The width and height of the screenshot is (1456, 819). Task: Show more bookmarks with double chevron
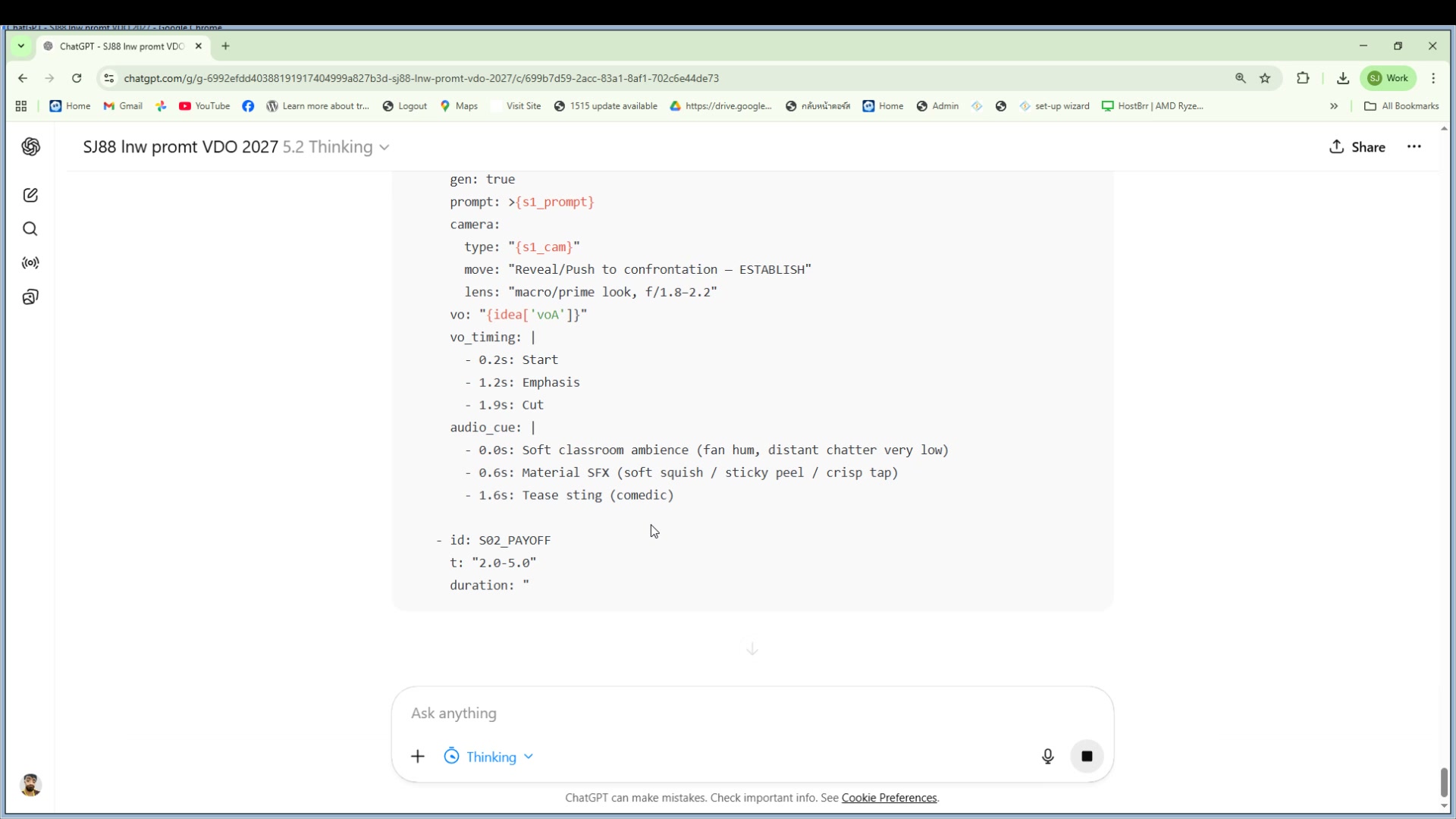[1334, 106]
